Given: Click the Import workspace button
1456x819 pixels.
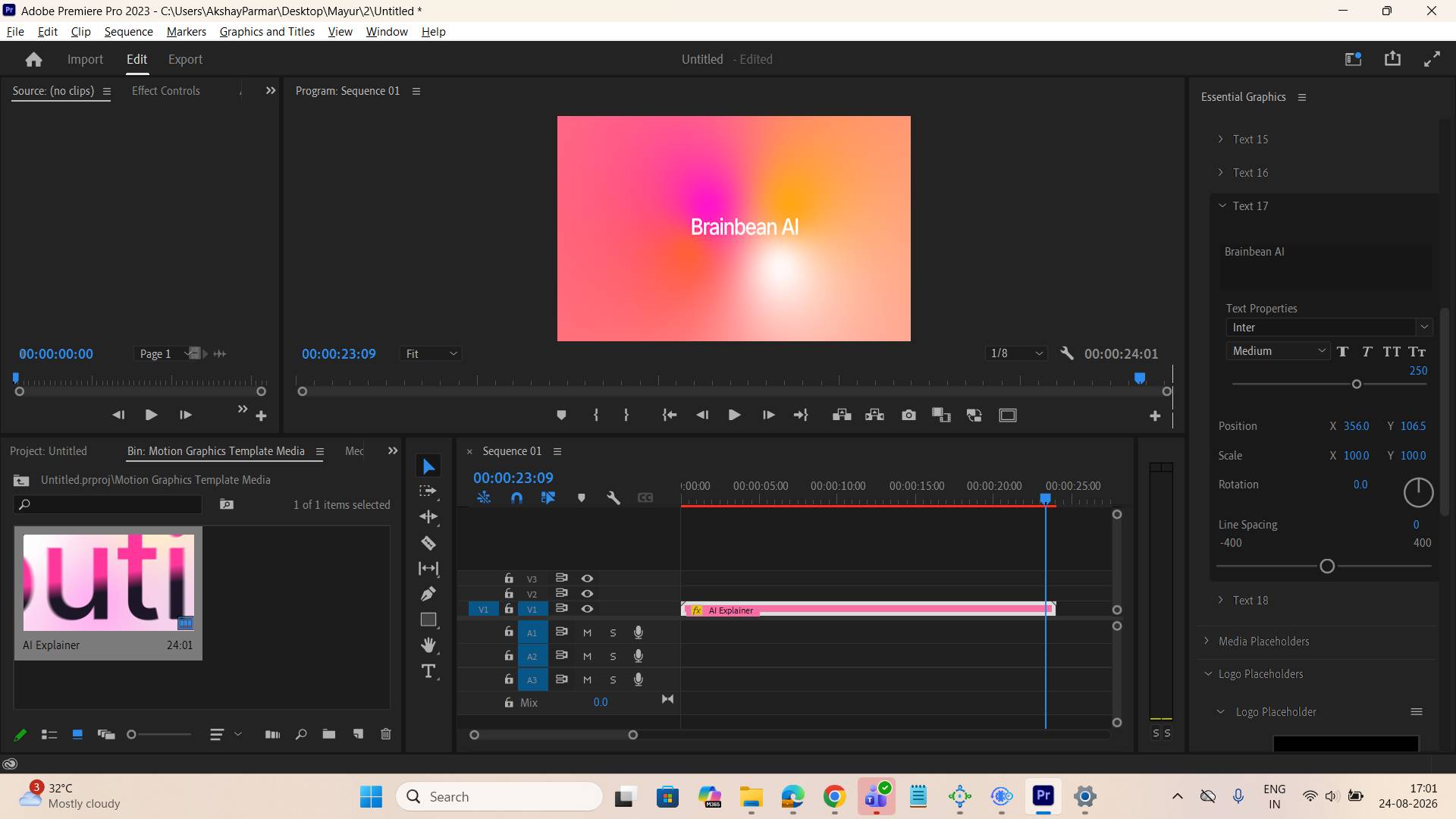Looking at the screenshot, I should pyautogui.click(x=85, y=59).
